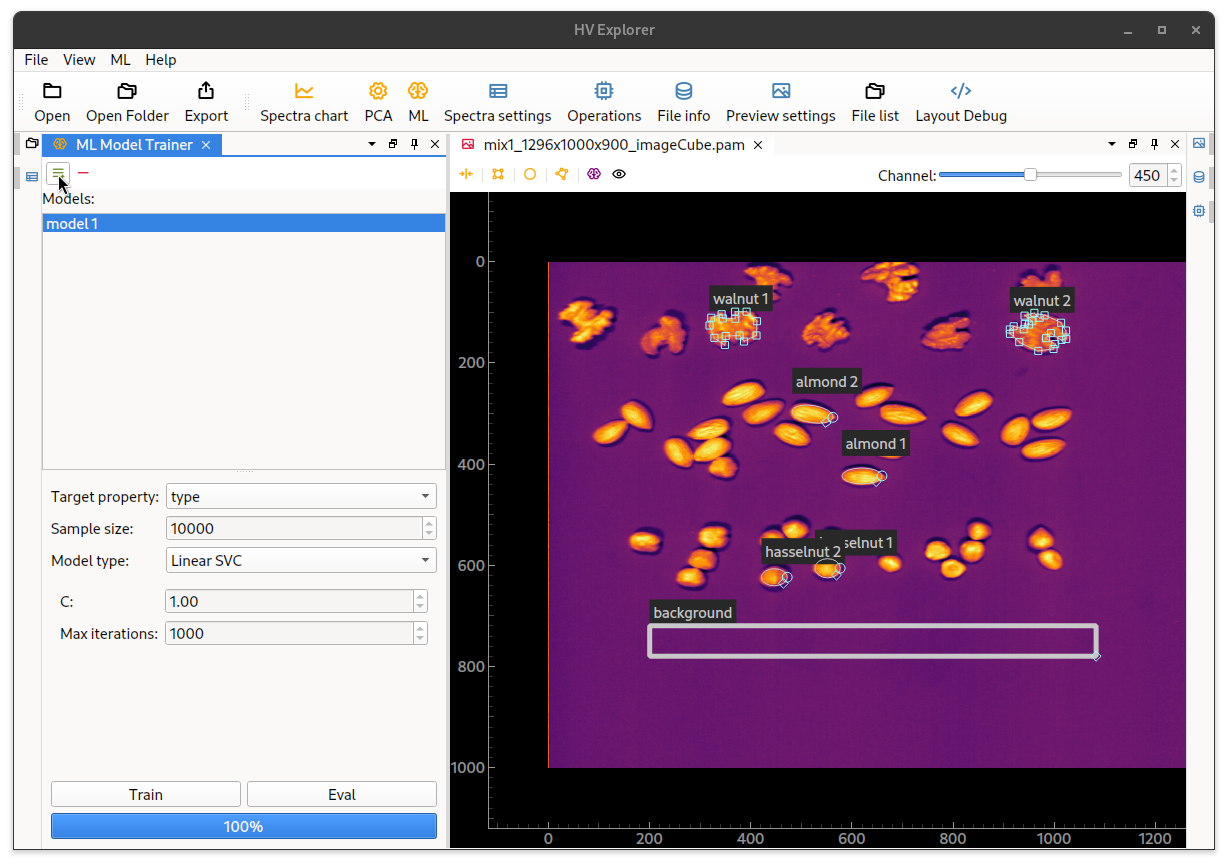Click the Train button

(x=145, y=794)
